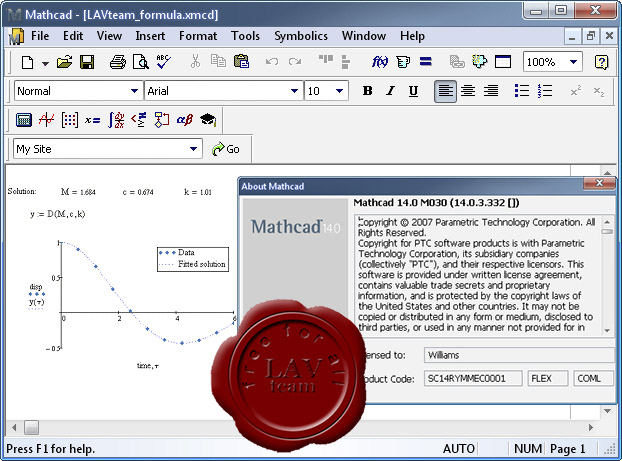
Task: Open a file with the Open folder icon
Action: point(64,62)
